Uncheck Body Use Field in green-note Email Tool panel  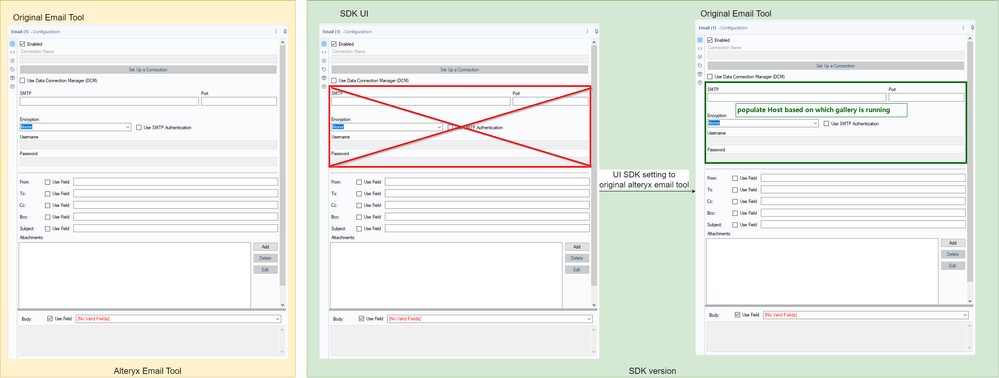737,315
